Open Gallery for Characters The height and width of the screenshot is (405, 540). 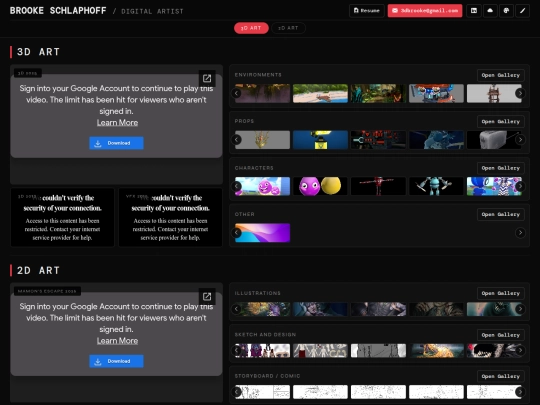[x=501, y=168]
